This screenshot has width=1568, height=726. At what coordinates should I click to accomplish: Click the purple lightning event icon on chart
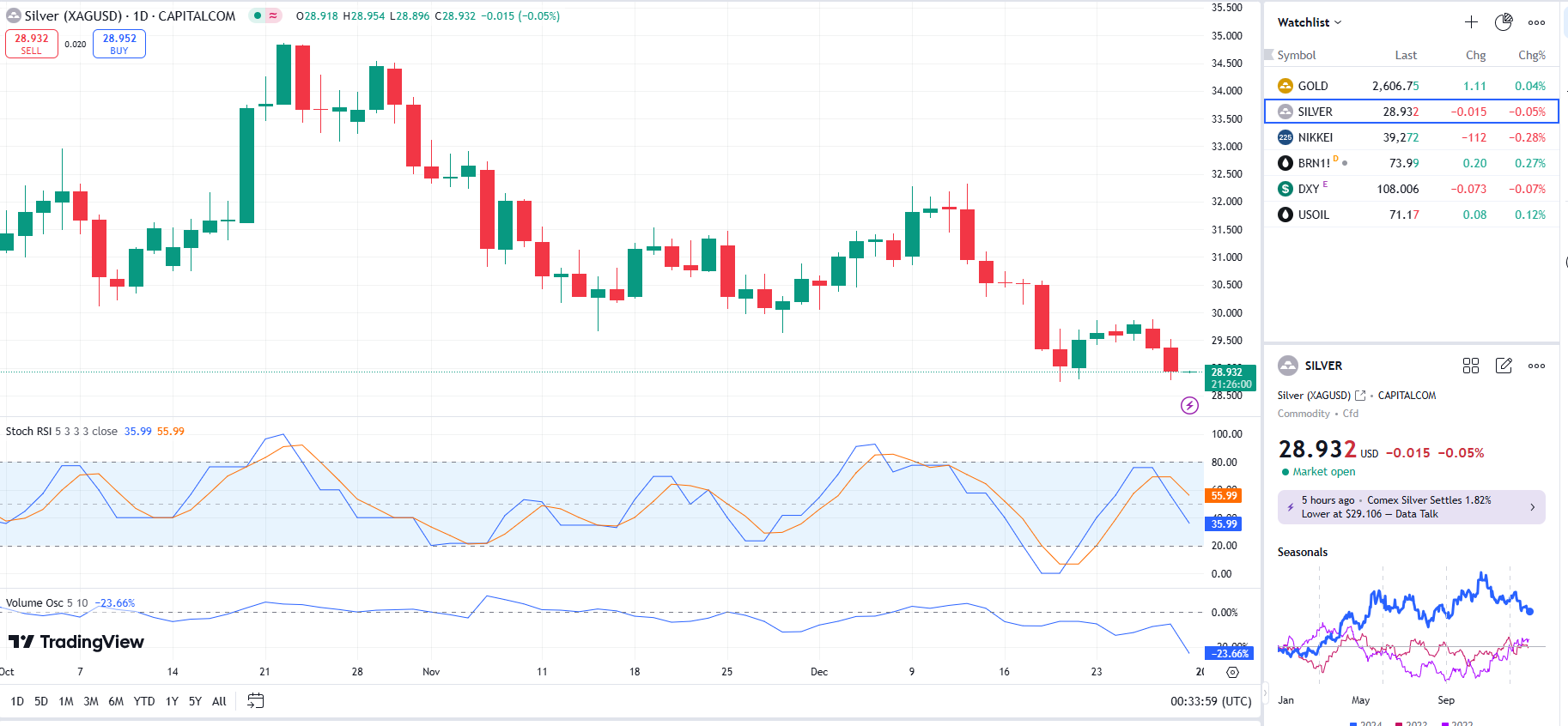click(1189, 405)
